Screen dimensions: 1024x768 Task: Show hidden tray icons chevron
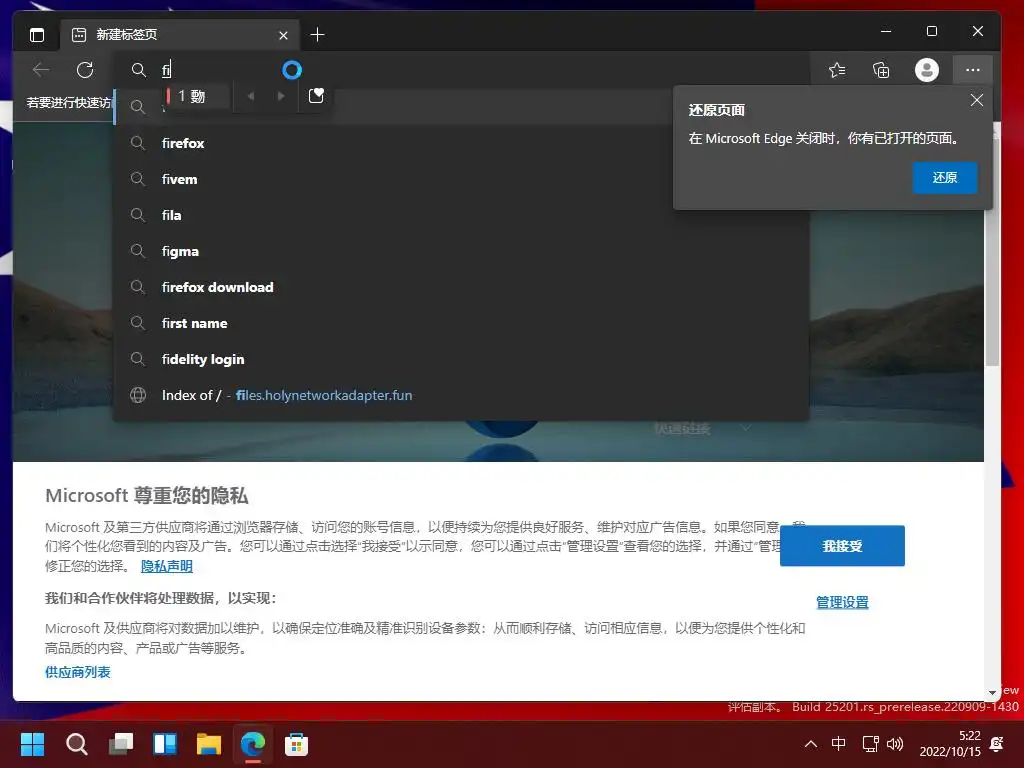pyautogui.click(x=810, y=744)
